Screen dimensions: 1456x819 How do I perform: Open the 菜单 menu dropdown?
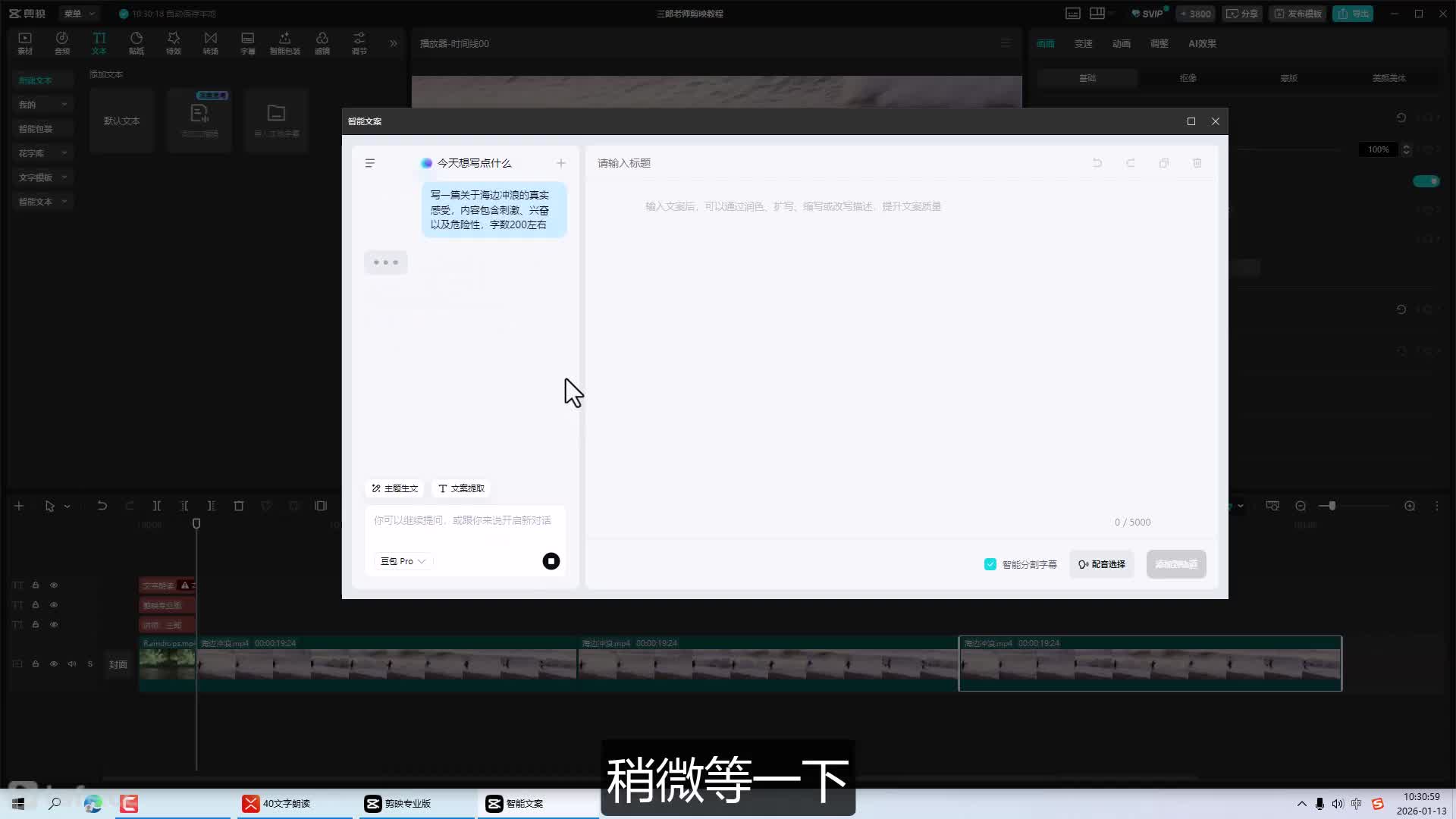79,14
